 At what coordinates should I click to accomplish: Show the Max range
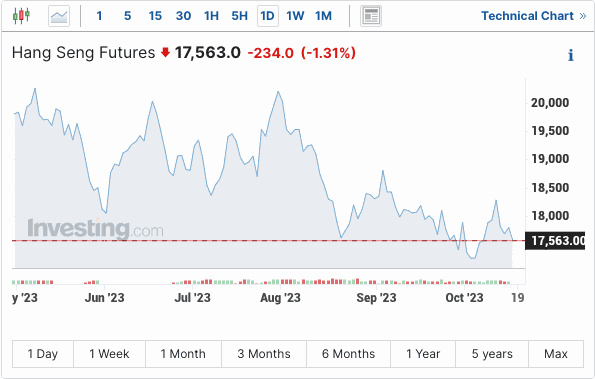(x=556, y=354)
